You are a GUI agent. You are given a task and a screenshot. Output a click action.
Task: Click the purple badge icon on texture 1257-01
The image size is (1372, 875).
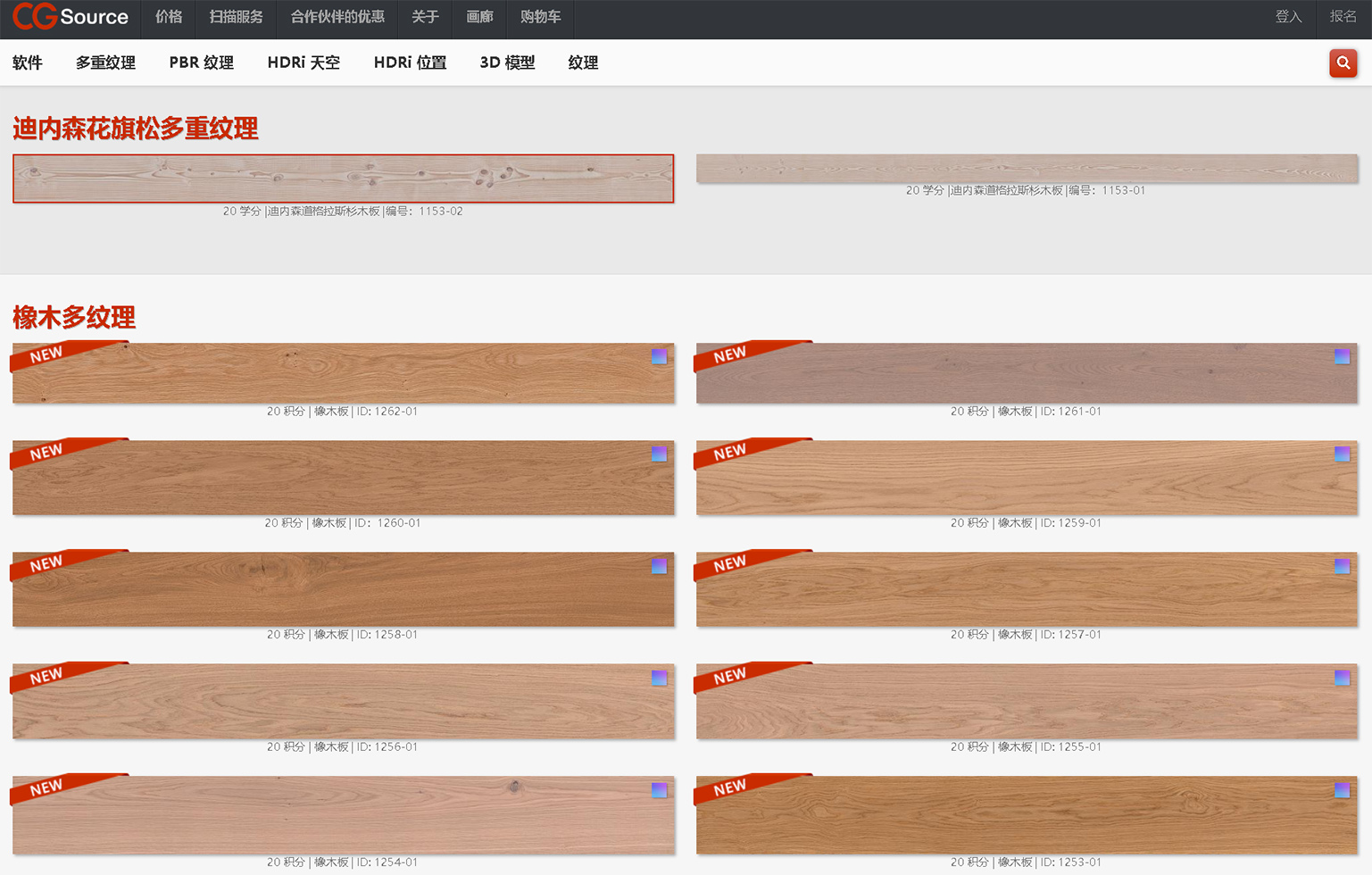click(x=1342, y=566)
